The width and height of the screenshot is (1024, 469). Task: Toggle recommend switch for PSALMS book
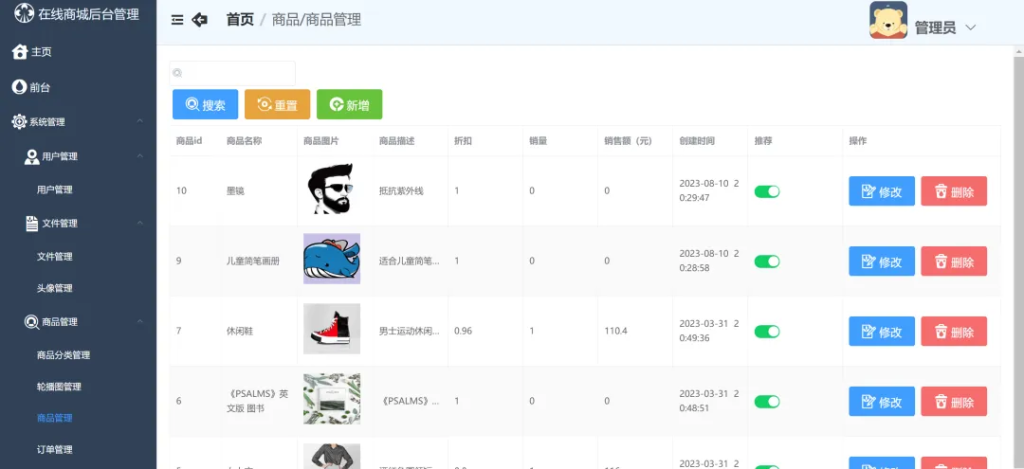(767, 401)
